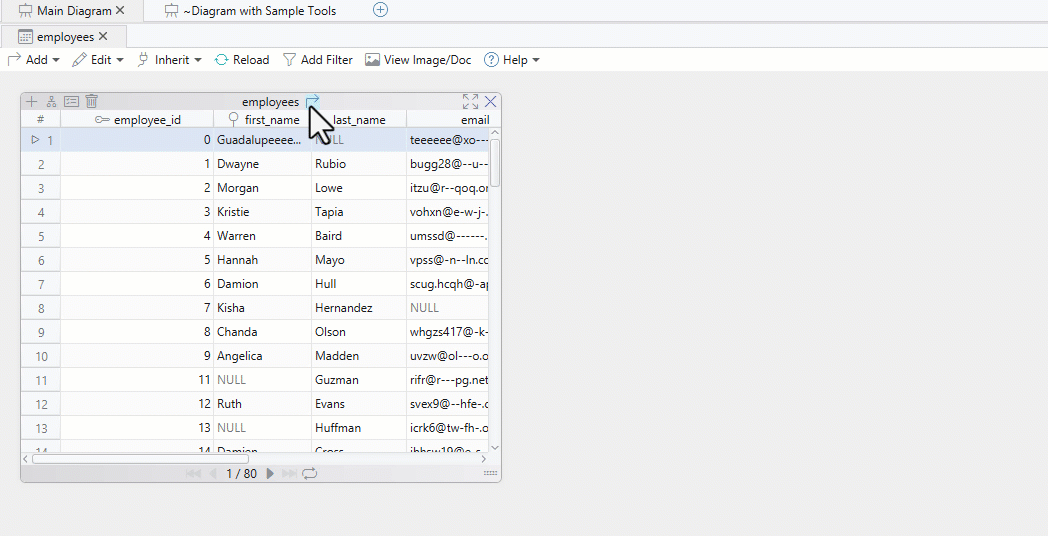Select the Ruth cell

click(263, 404)
